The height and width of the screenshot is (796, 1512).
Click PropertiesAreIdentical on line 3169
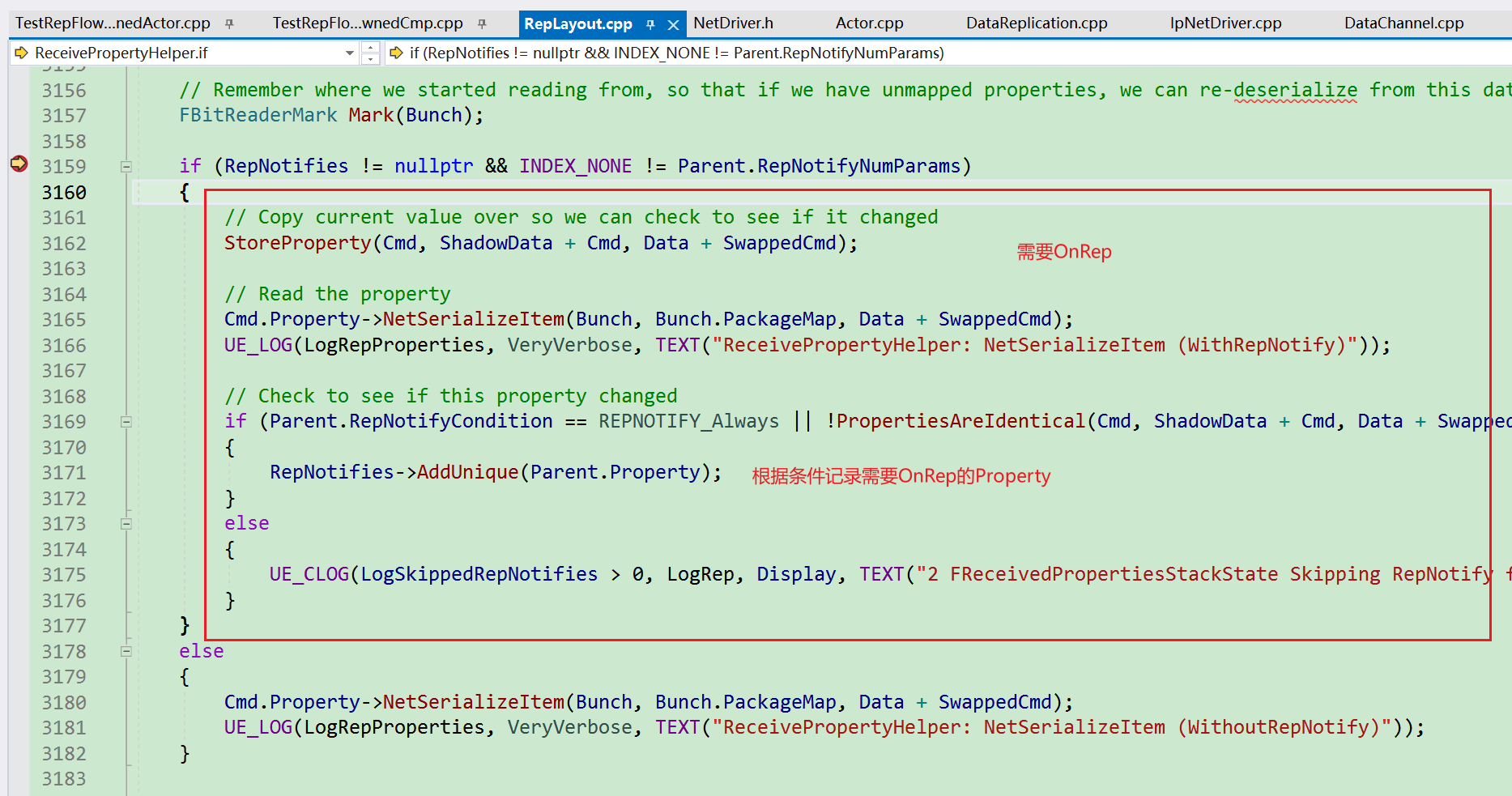click(x=960, y=421)
